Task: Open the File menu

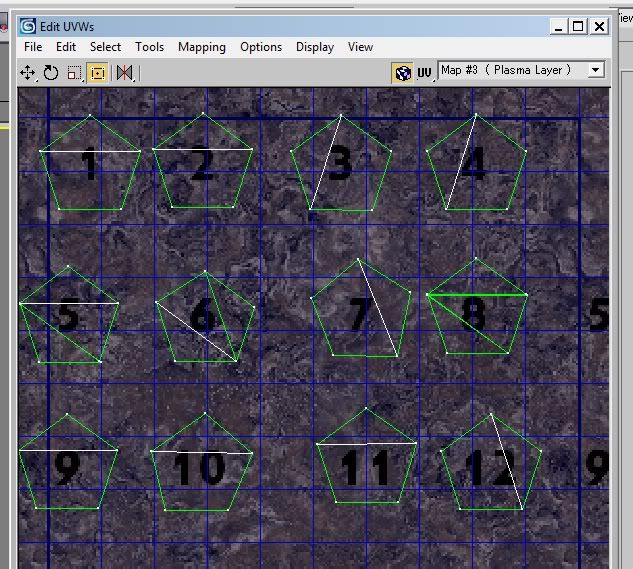Action: pyautogui.click(x=33, y=47)
